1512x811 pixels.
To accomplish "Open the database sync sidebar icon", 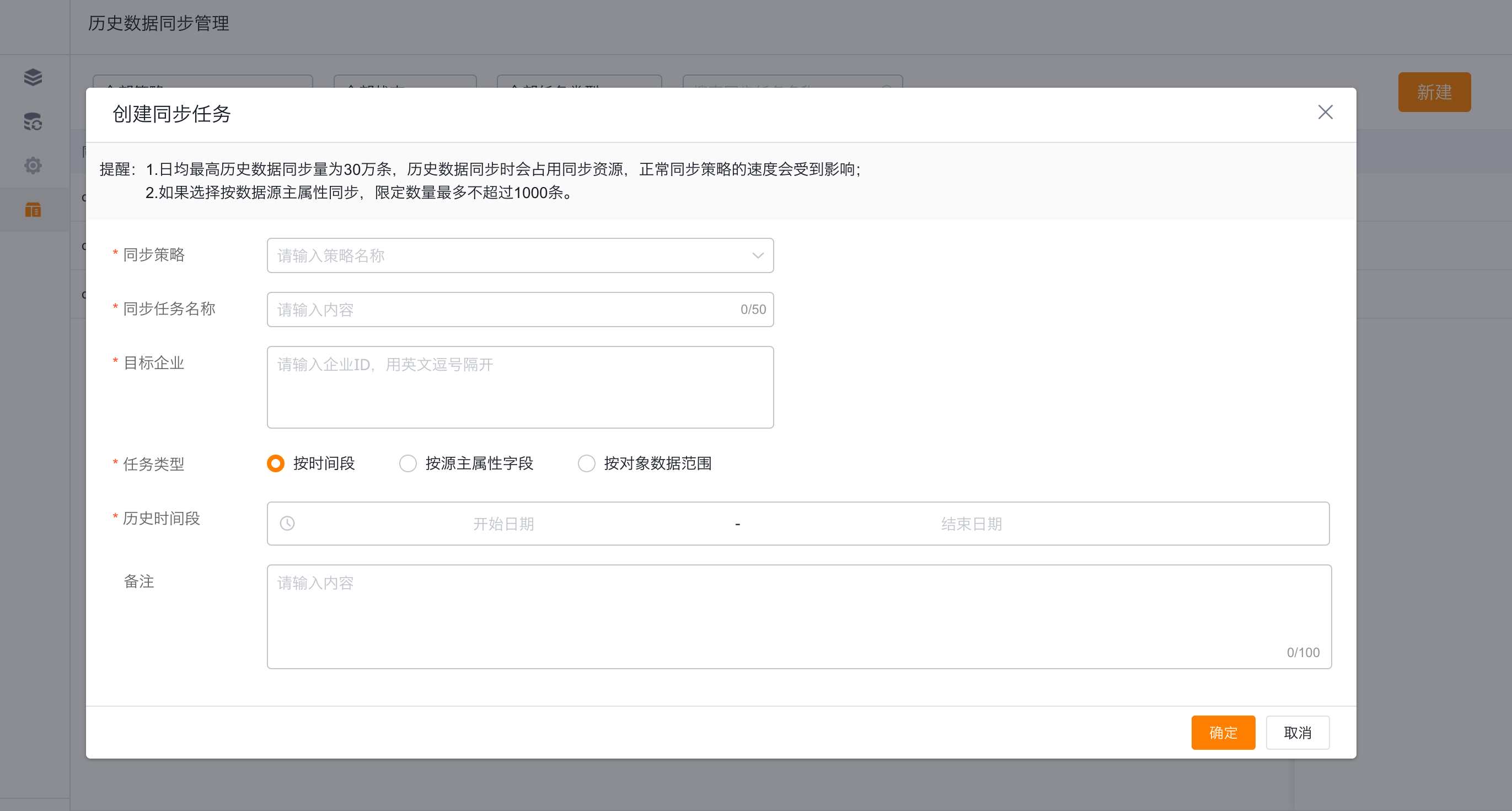I will pyautogui.click(x=33, y=121).
